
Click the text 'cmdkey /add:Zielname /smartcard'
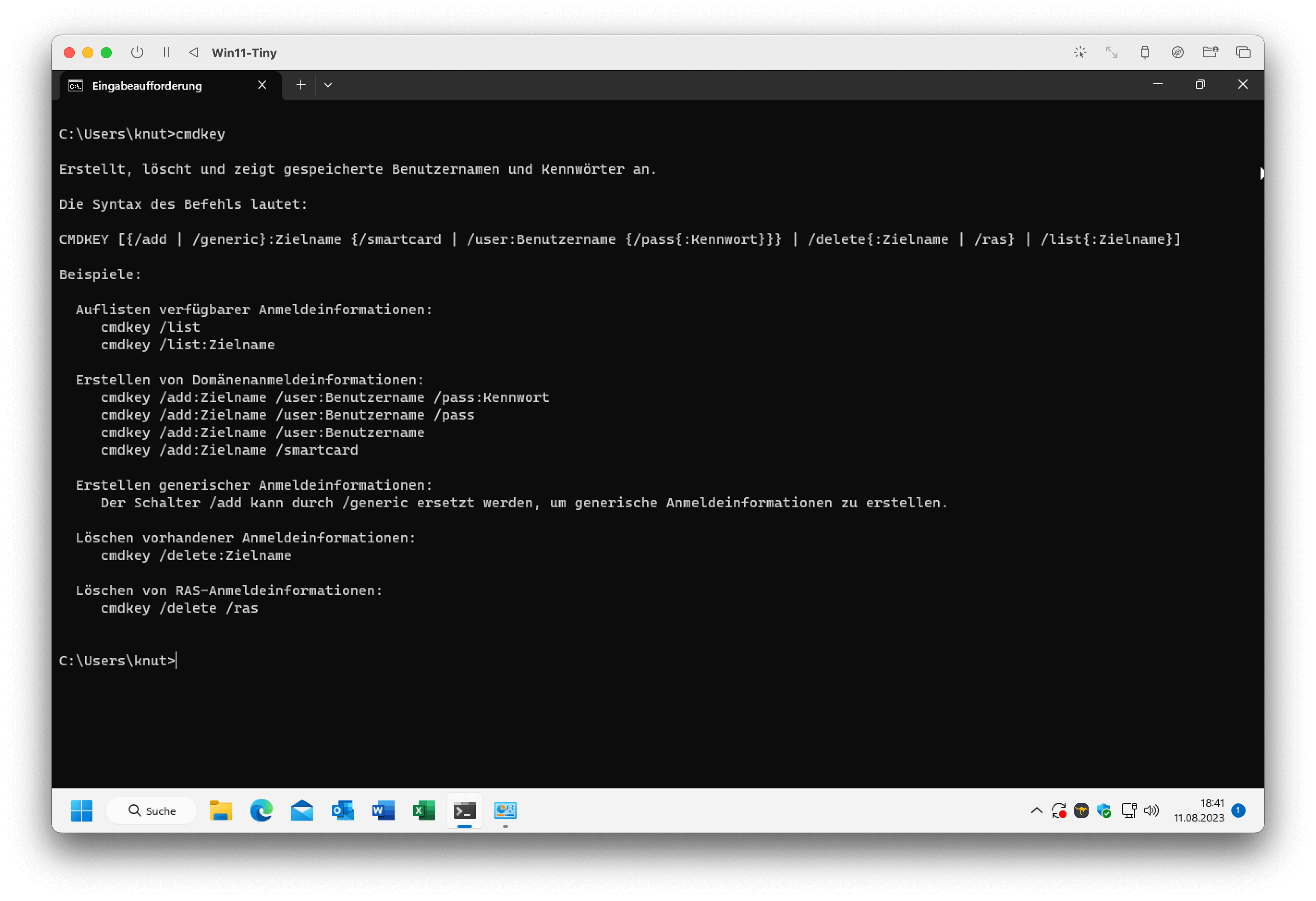229,450
